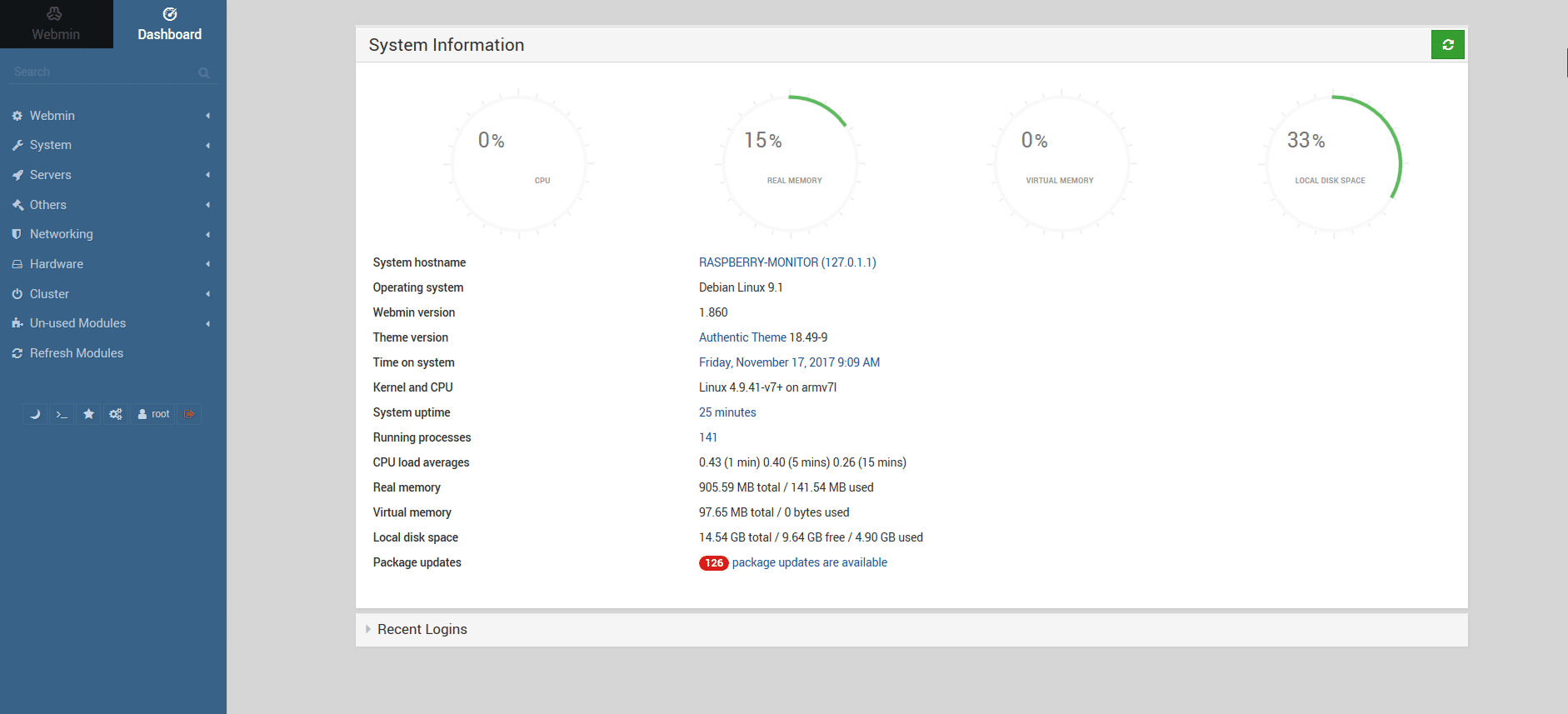Open the 25 minutes uptime link

tap(727, 412)
